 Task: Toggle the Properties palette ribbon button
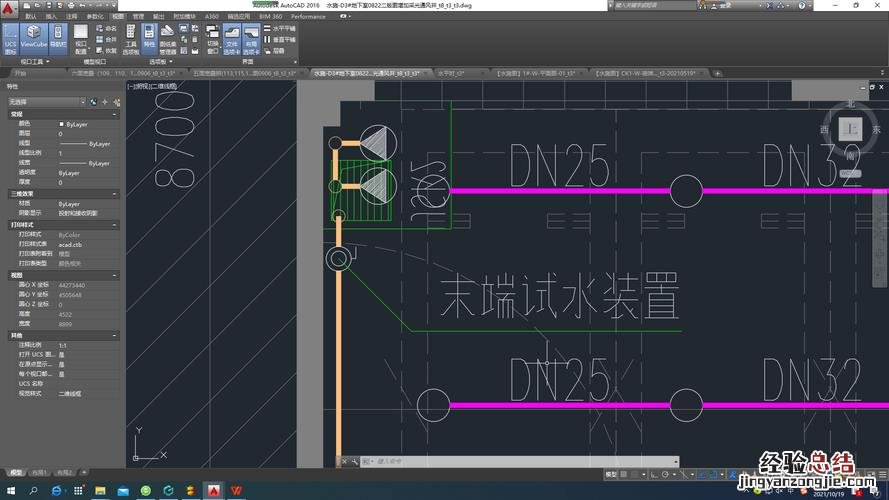point(150,38)
